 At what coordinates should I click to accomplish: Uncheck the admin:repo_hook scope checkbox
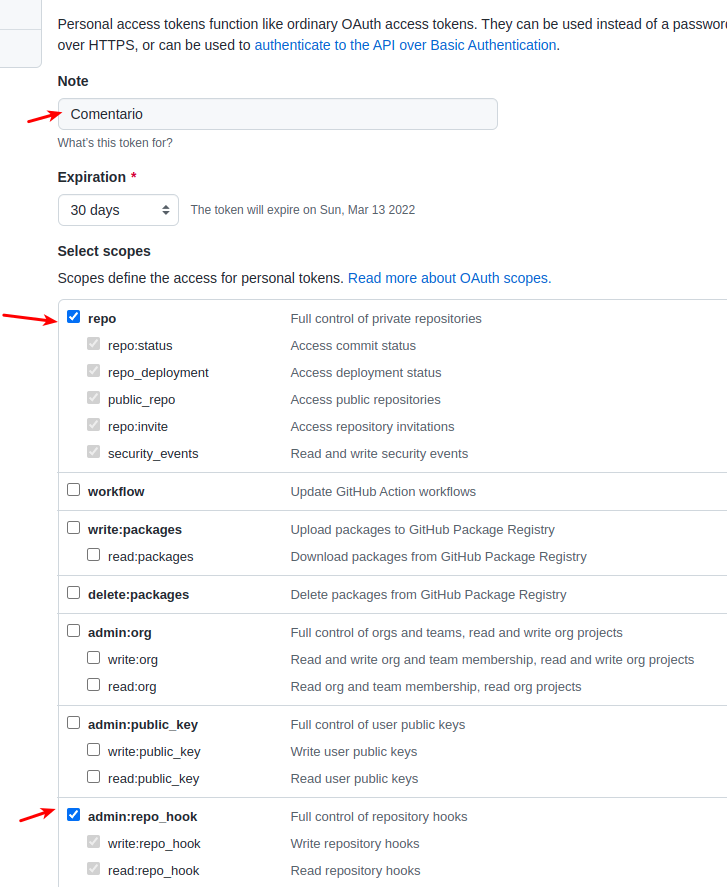[74, 815]
